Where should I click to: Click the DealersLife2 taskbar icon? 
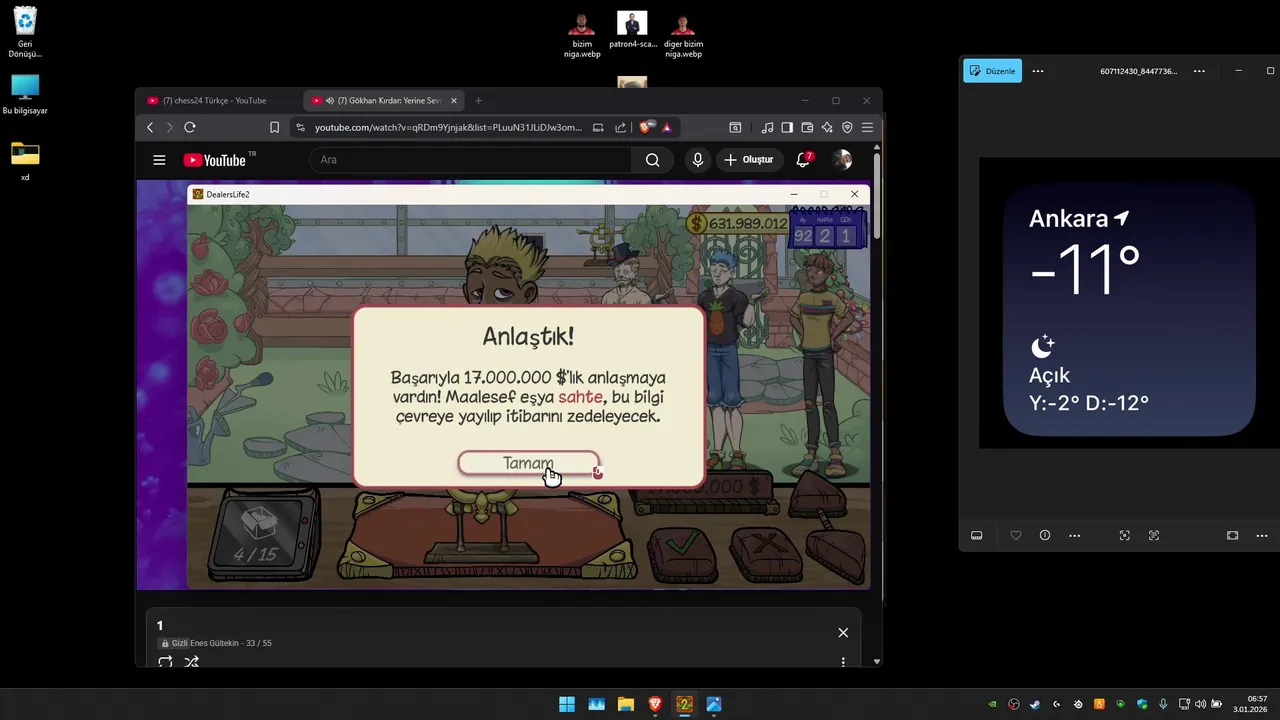click(684, 704)
